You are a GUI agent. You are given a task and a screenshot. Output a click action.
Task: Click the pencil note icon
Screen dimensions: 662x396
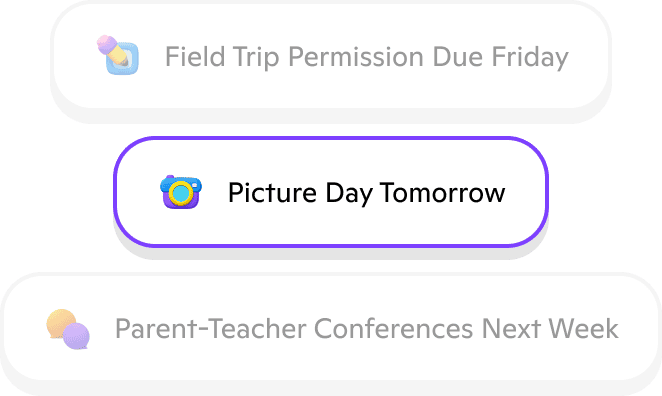pyautogui.click(x=118, y=55)
